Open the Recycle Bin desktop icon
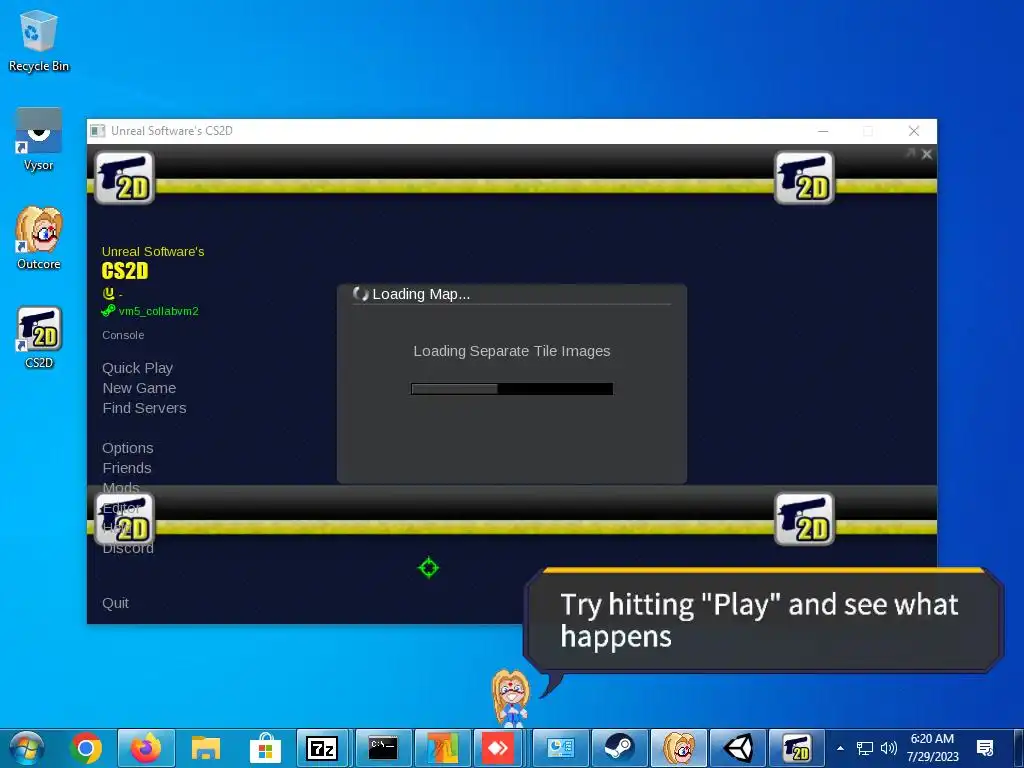 [x=39, y=42]
